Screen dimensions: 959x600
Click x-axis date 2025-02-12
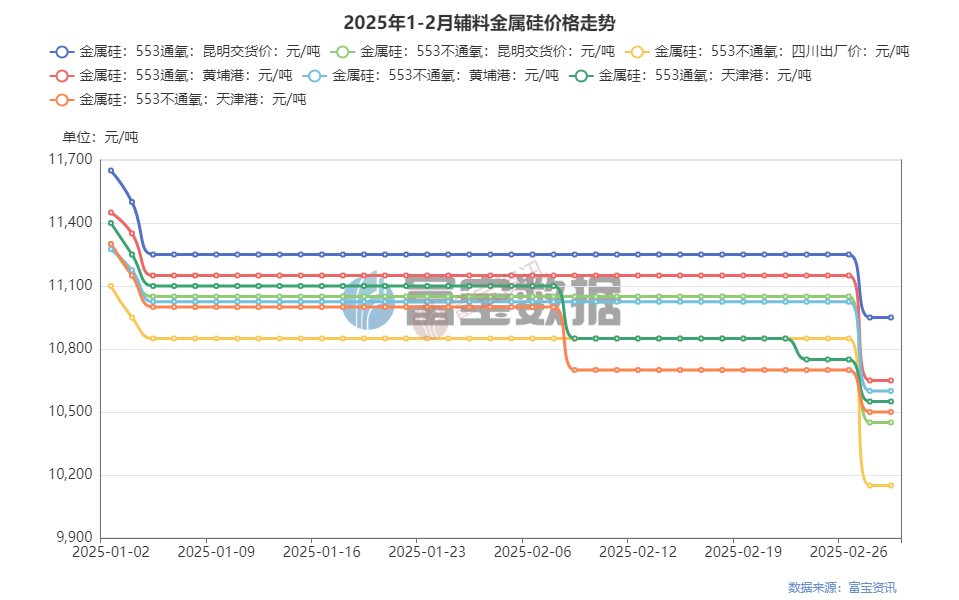(x=638, y=552)
